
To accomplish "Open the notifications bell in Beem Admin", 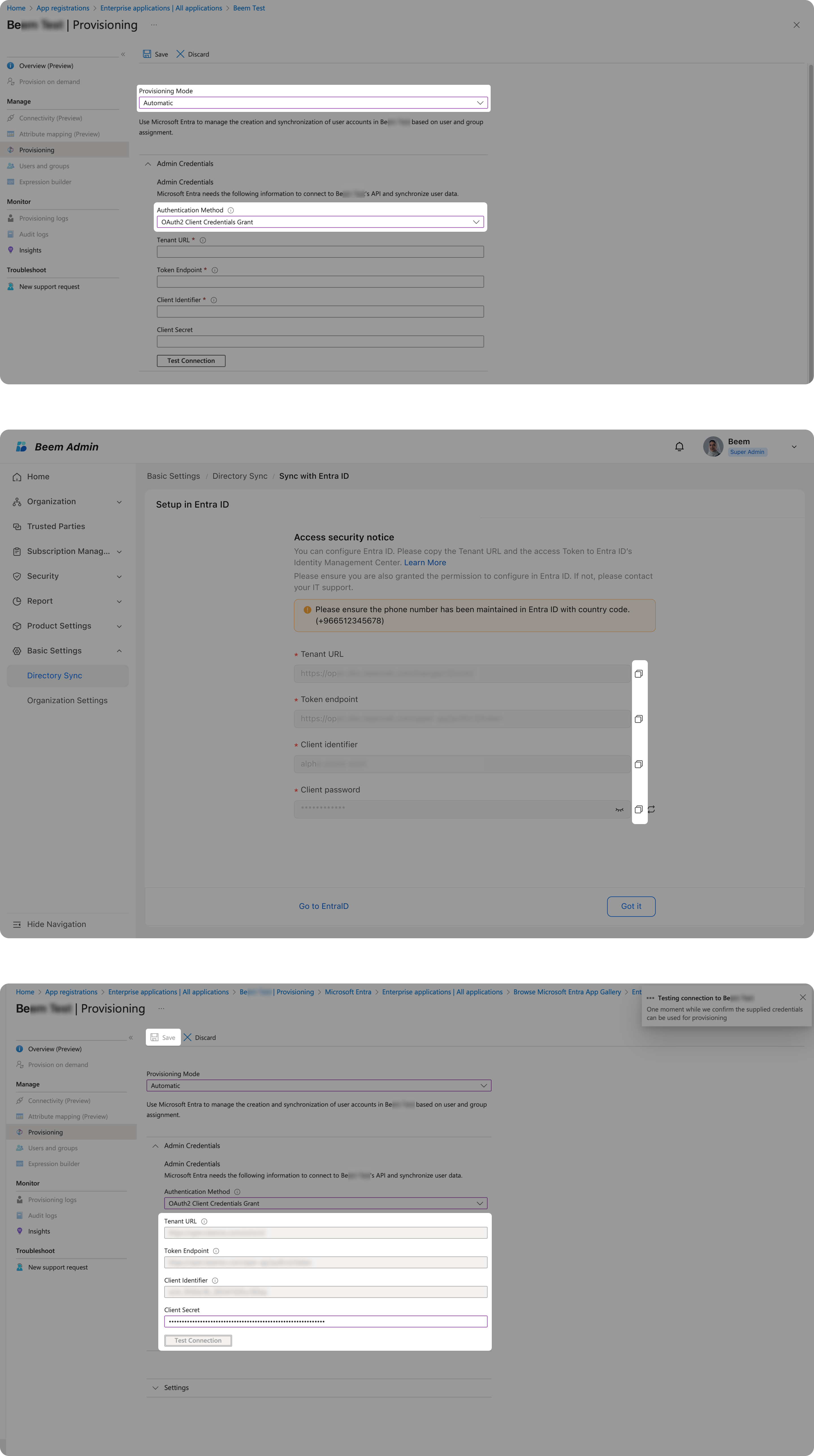I will [x=679, y=447].
